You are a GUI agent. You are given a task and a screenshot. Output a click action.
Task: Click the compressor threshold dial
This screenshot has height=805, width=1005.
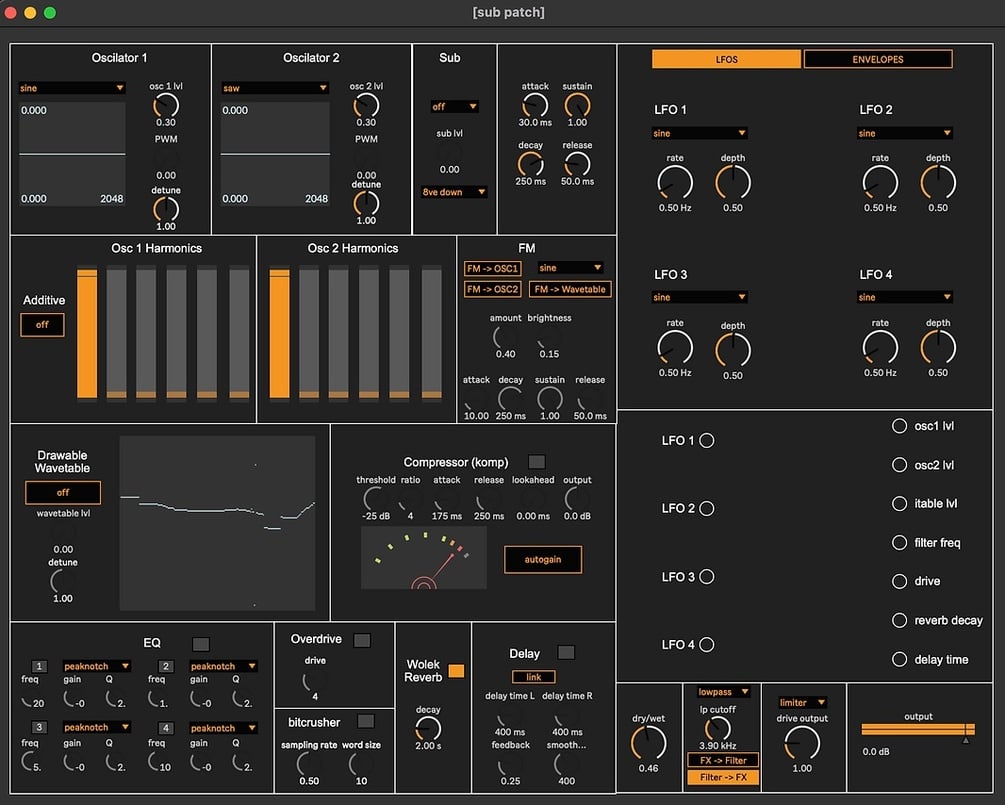[x=376, y=499]
